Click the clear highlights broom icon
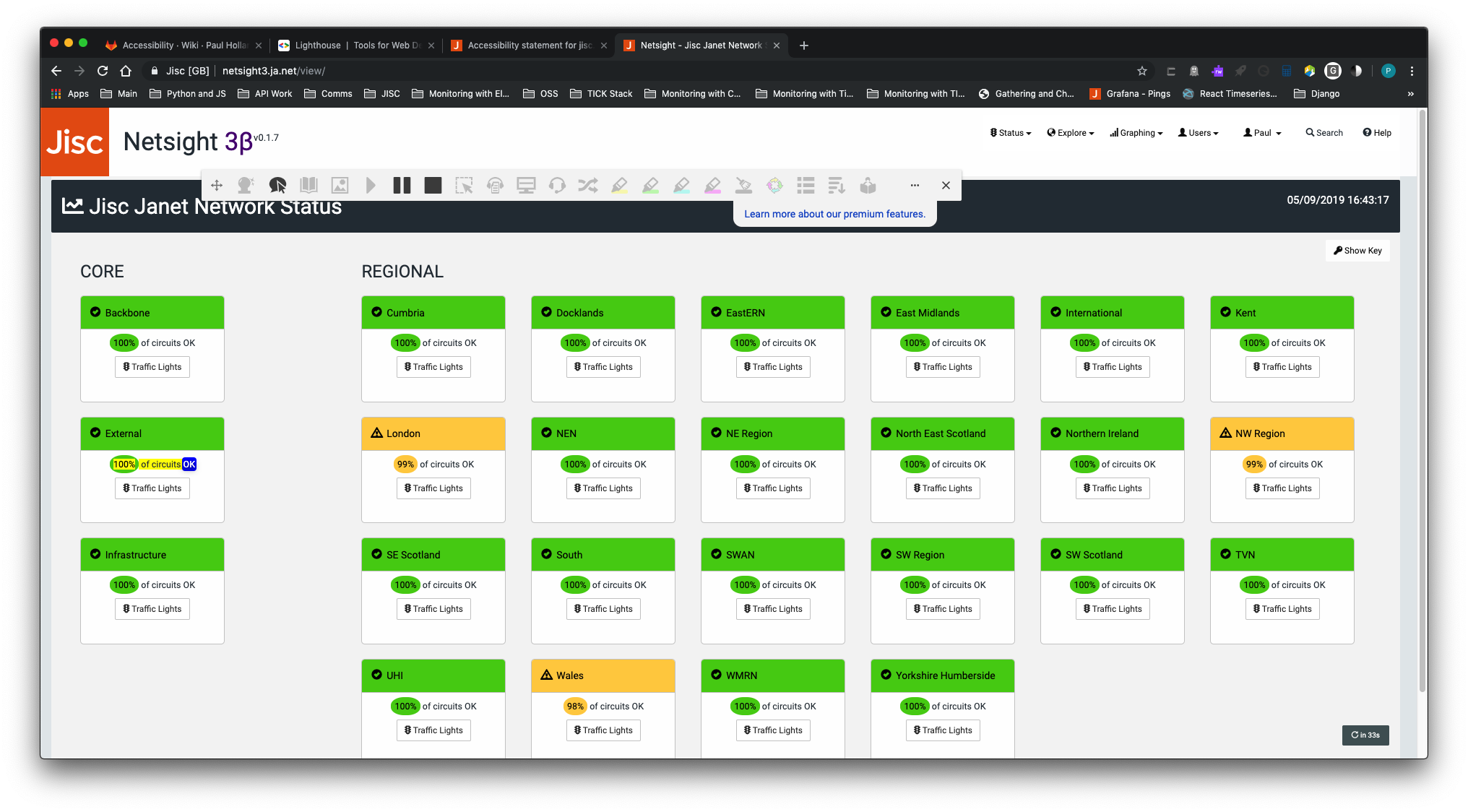Screen dimensions: 1468x812 (743, 186)
